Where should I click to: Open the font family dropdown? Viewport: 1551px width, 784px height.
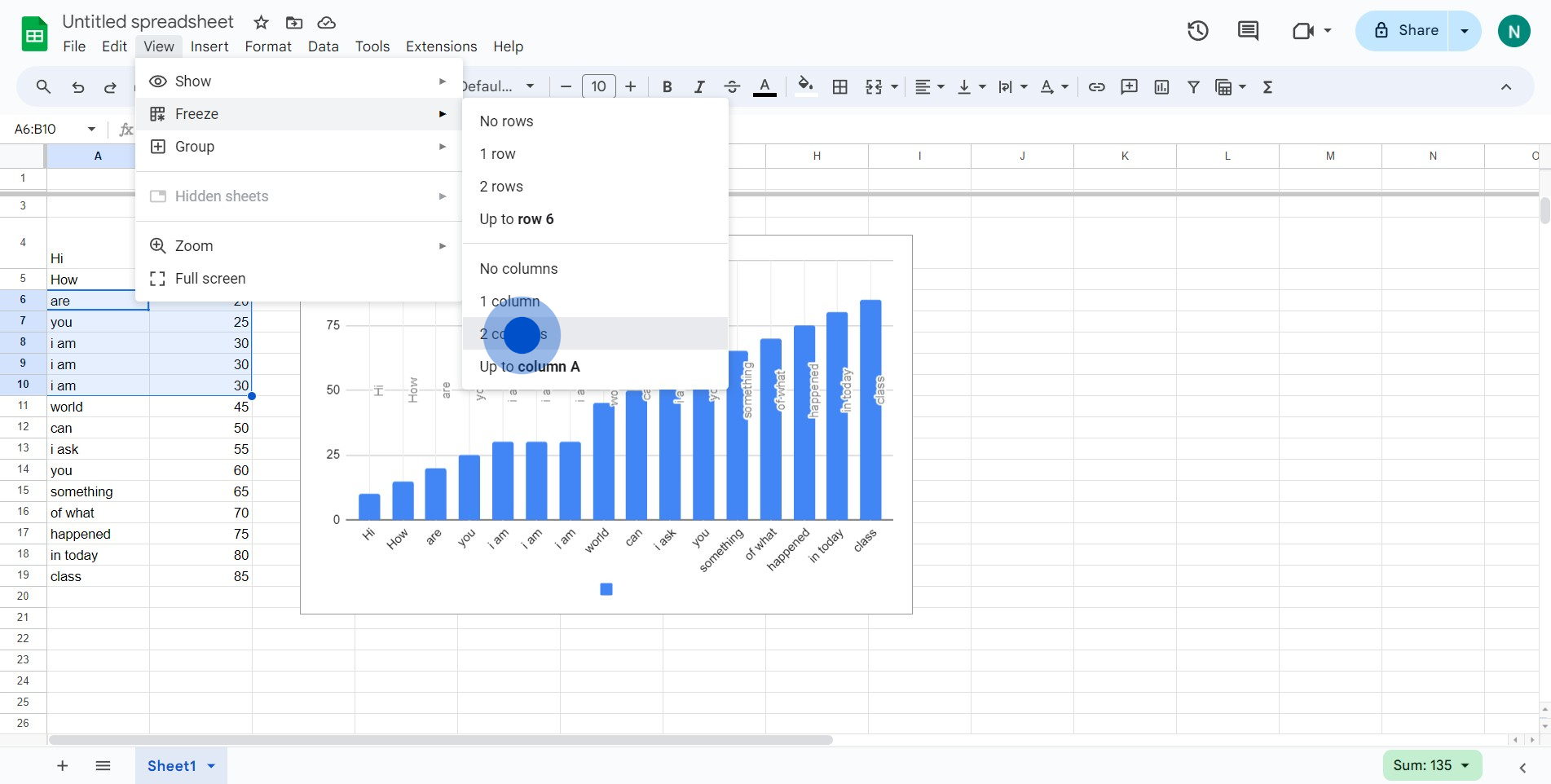coord(499,86)
